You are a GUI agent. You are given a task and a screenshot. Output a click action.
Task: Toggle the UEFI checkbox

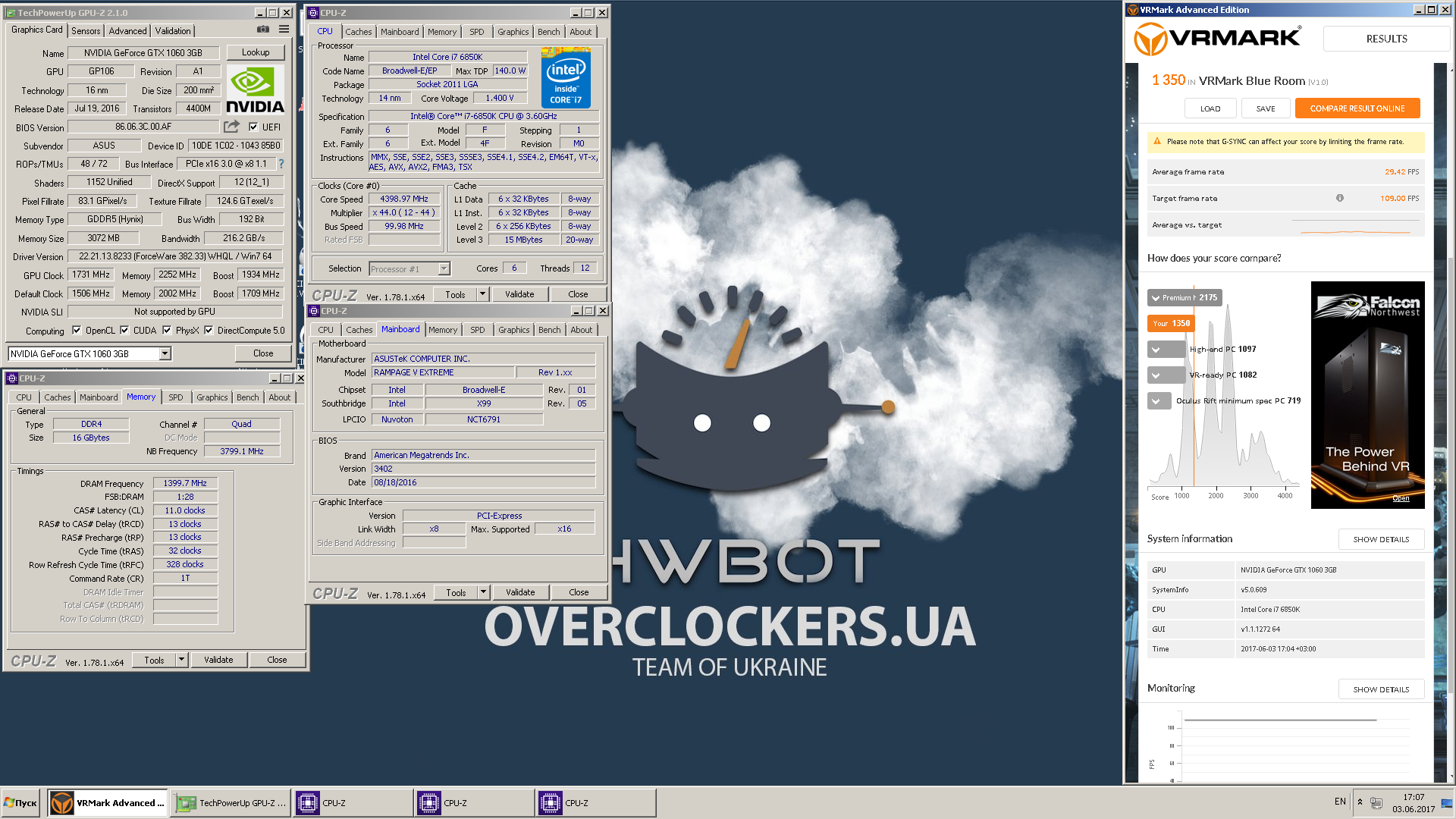click(253, 127)
